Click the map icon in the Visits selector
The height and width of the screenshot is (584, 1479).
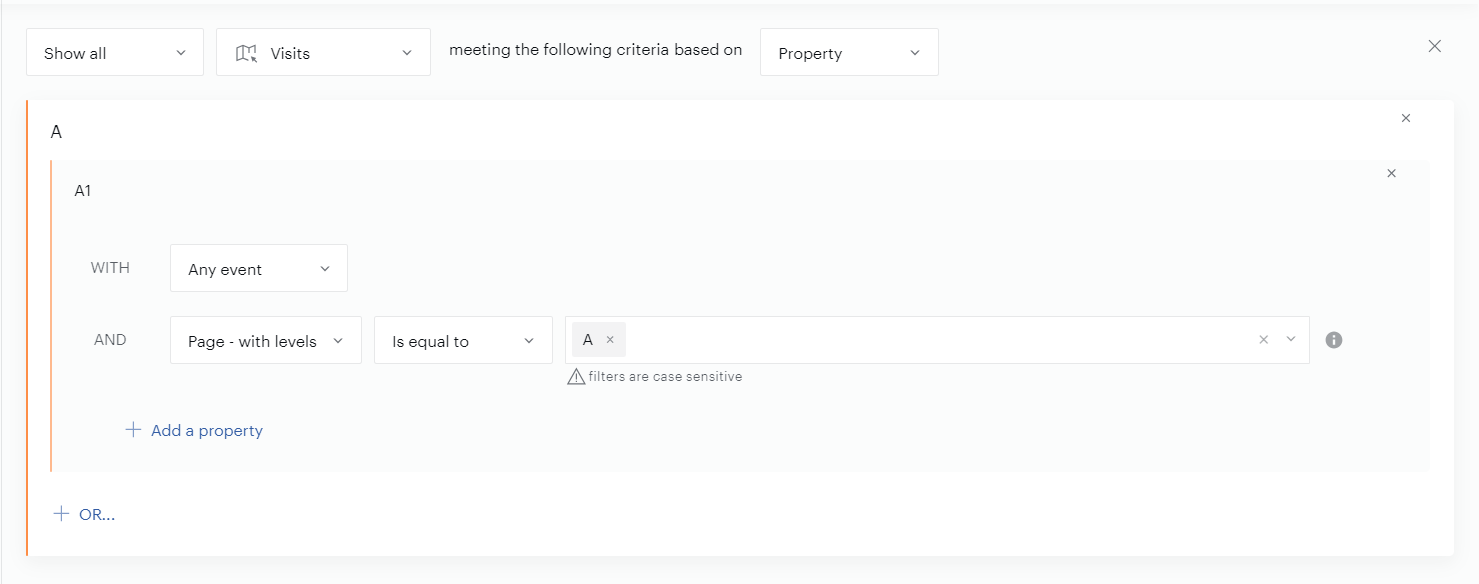[246, 53]
